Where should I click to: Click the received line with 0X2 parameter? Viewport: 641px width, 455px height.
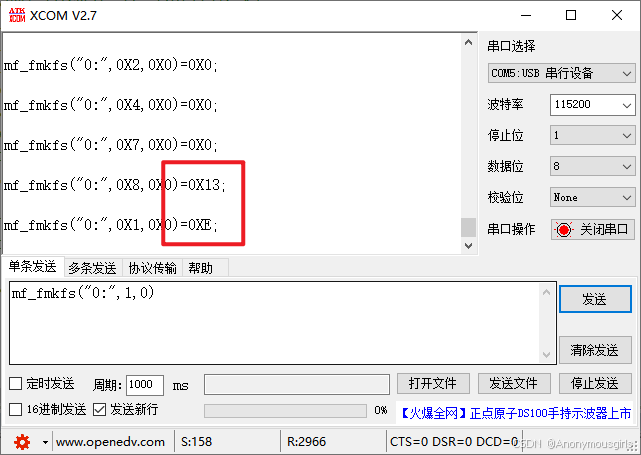pyautogui.click(x=111, y=65)
